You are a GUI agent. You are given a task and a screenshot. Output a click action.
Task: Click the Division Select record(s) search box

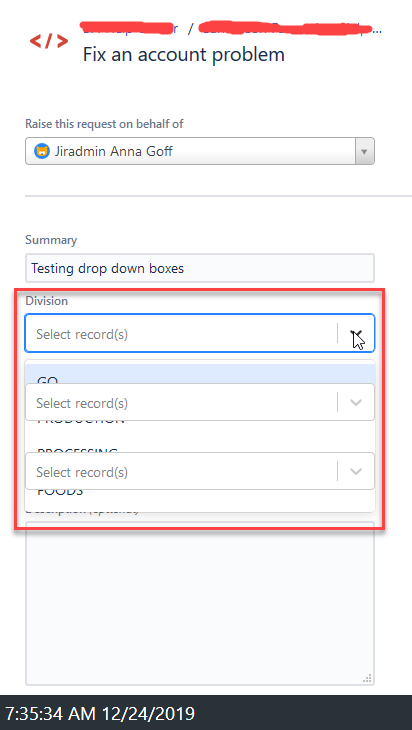tap(182, 334)
